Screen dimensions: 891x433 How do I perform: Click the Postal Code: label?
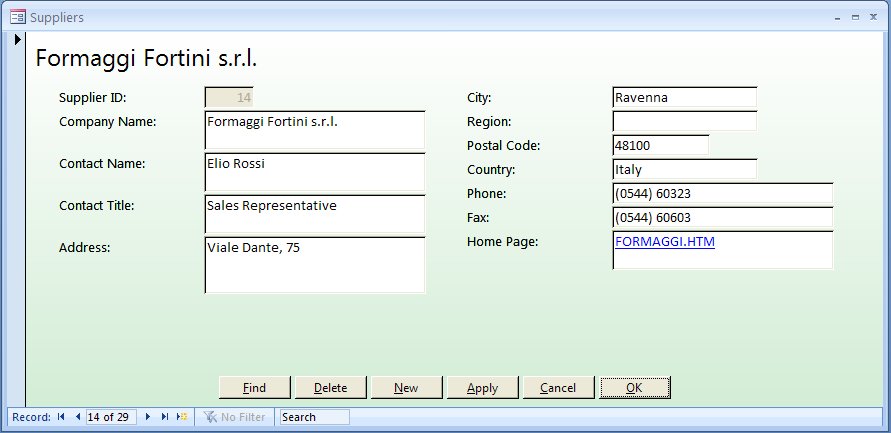click(503, 145)
